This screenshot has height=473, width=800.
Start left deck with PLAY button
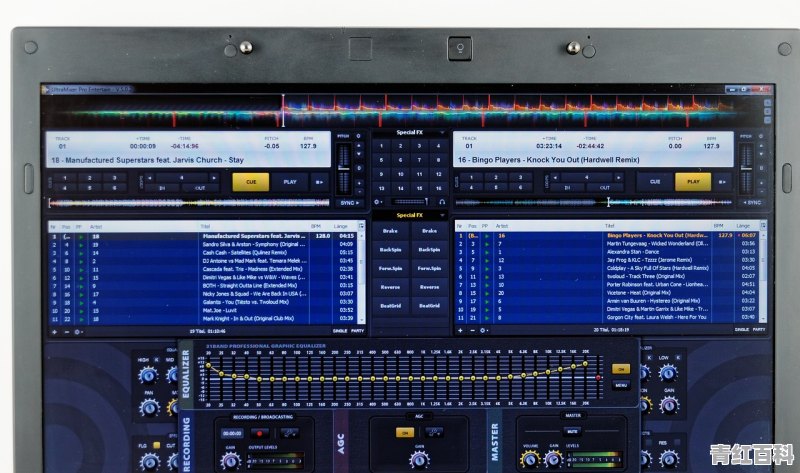click(290, 182)
